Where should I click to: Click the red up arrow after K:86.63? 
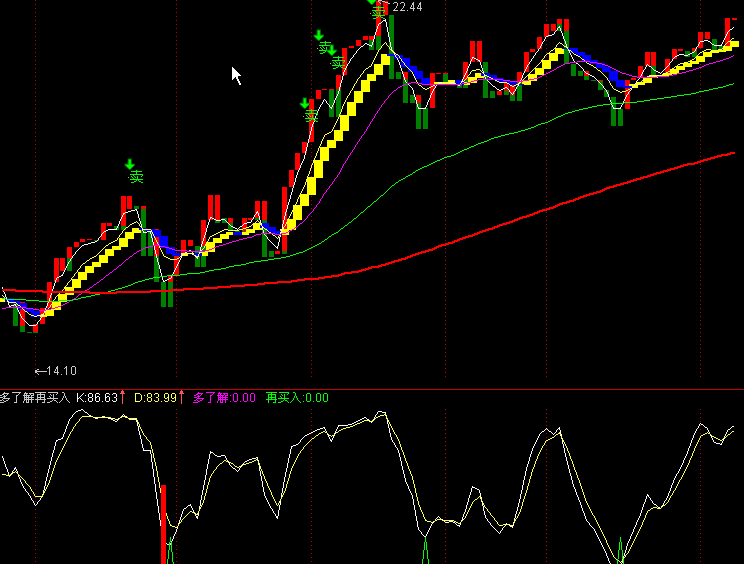[123, 397]
